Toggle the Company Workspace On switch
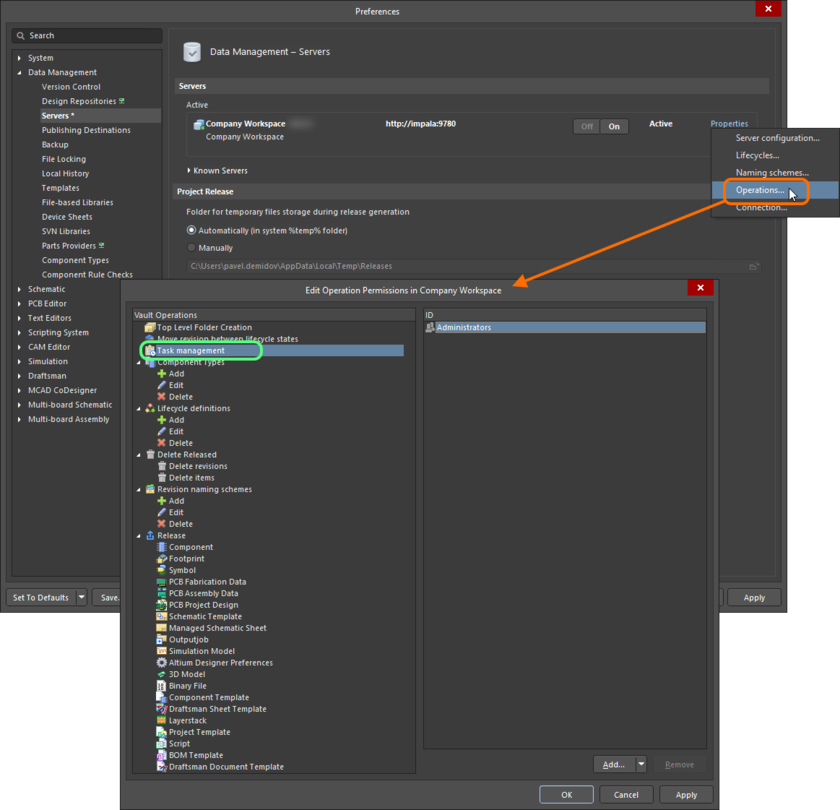Viewport: 840px width, 810px height. coord(614,126)
